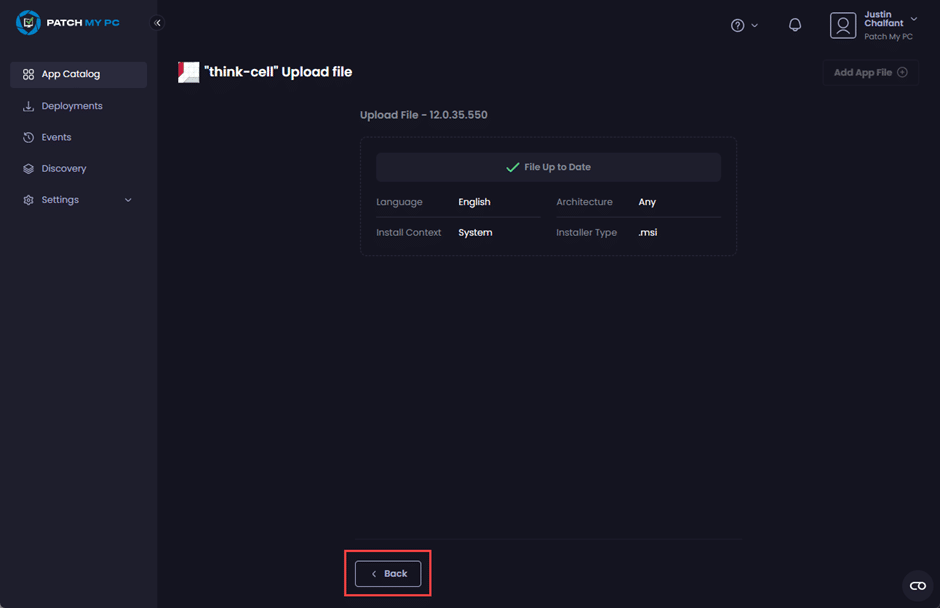Expand the Settings chevron in the sidebar
The image size is (940, 608).
tap(128, 200)
